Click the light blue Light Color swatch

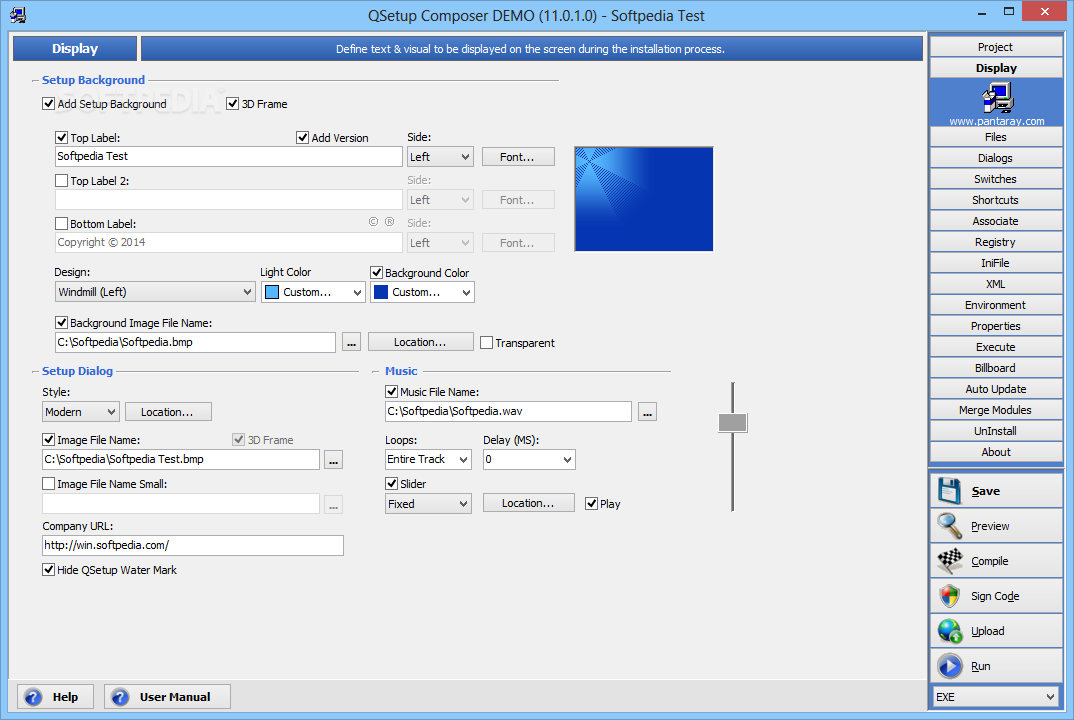[272, 292]
